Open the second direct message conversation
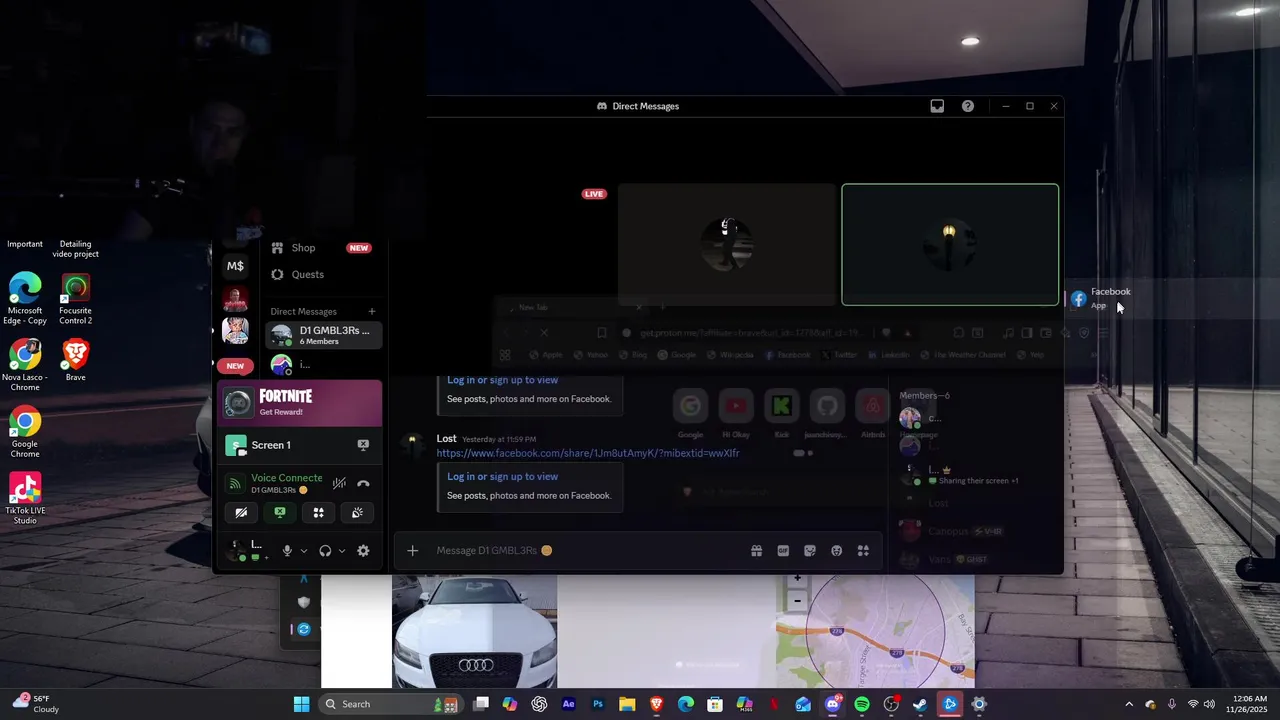This screenshot has width=1280, height=720. click(x=324, y=365)
